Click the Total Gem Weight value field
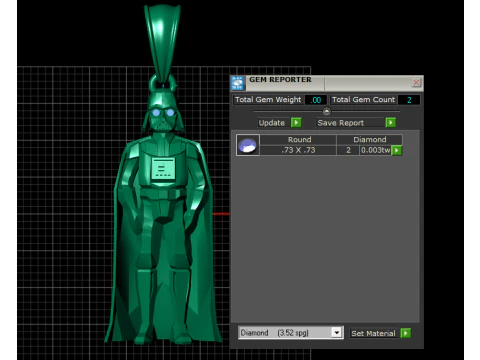The width and height of the screenshot is (480, 360). point(315,100)
